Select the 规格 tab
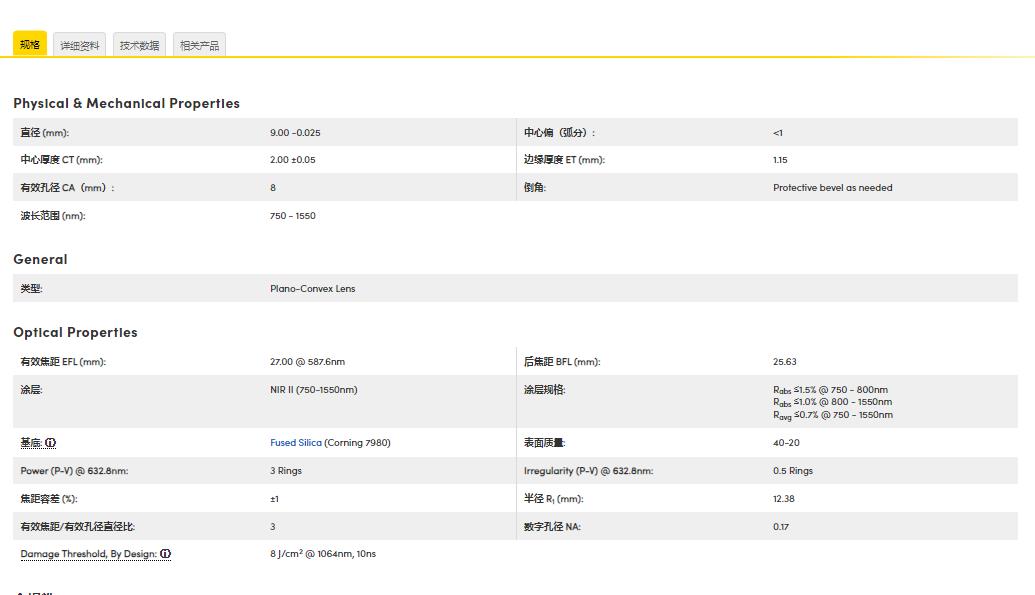Image resolution: width=1035 pixels, height=595 pixels. 30,45
